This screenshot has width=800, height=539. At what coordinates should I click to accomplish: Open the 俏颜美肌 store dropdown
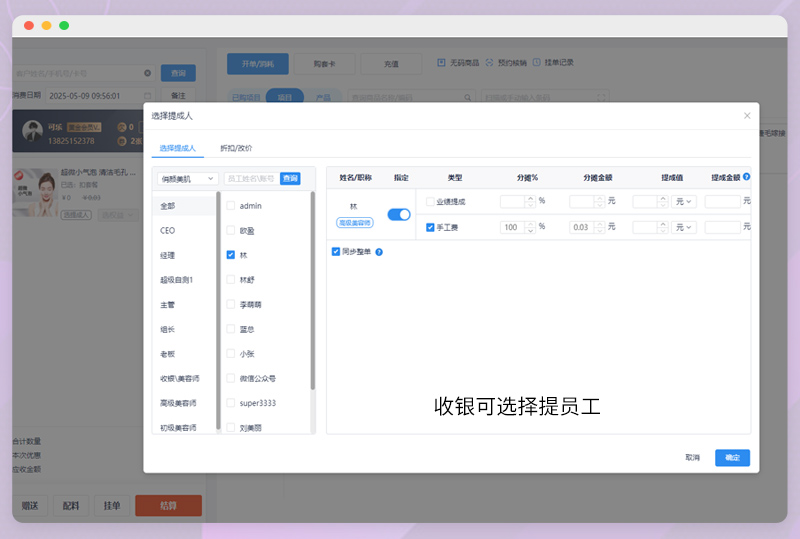pos(185,179)
